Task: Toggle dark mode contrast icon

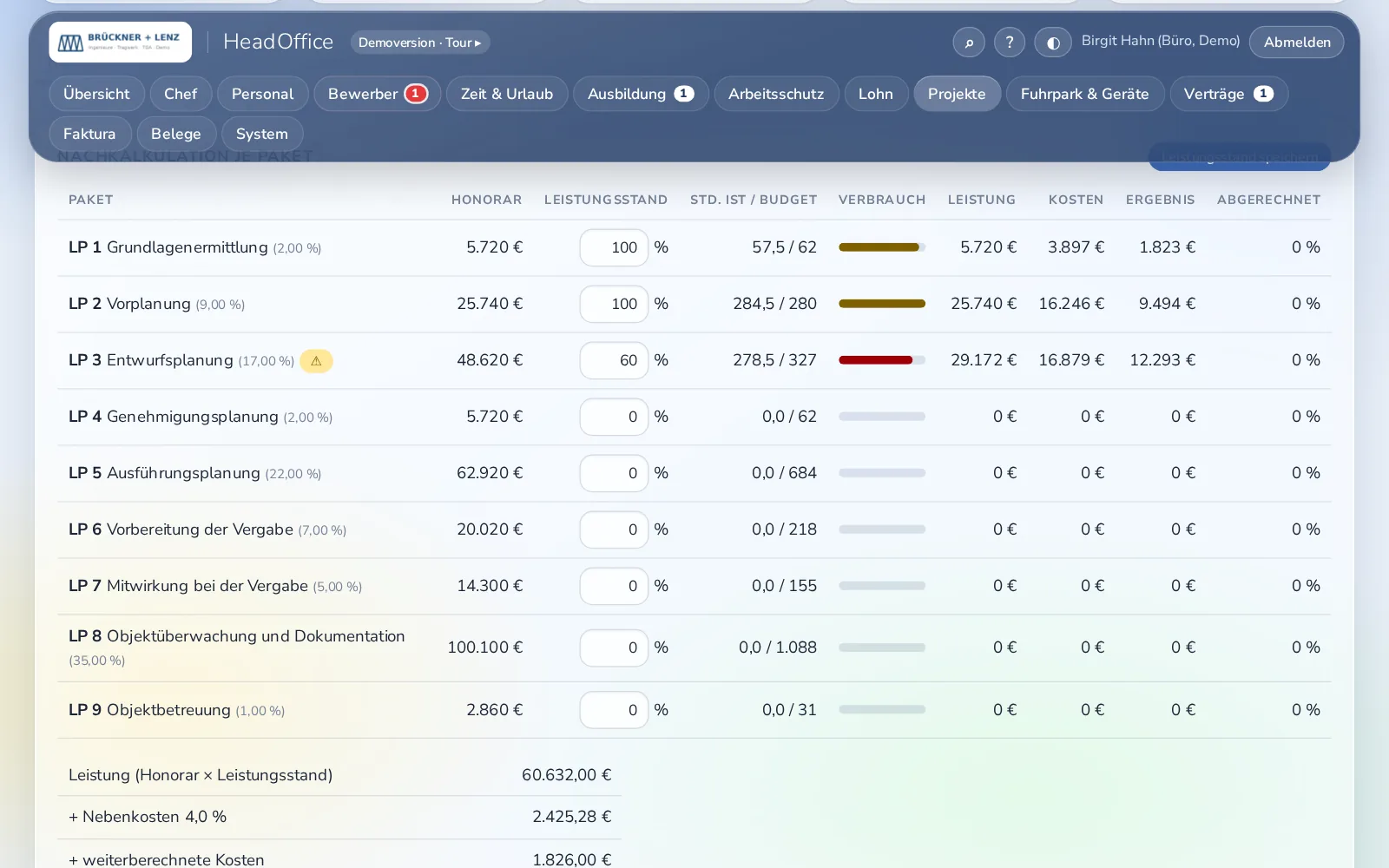Action: coord(1053,42)
